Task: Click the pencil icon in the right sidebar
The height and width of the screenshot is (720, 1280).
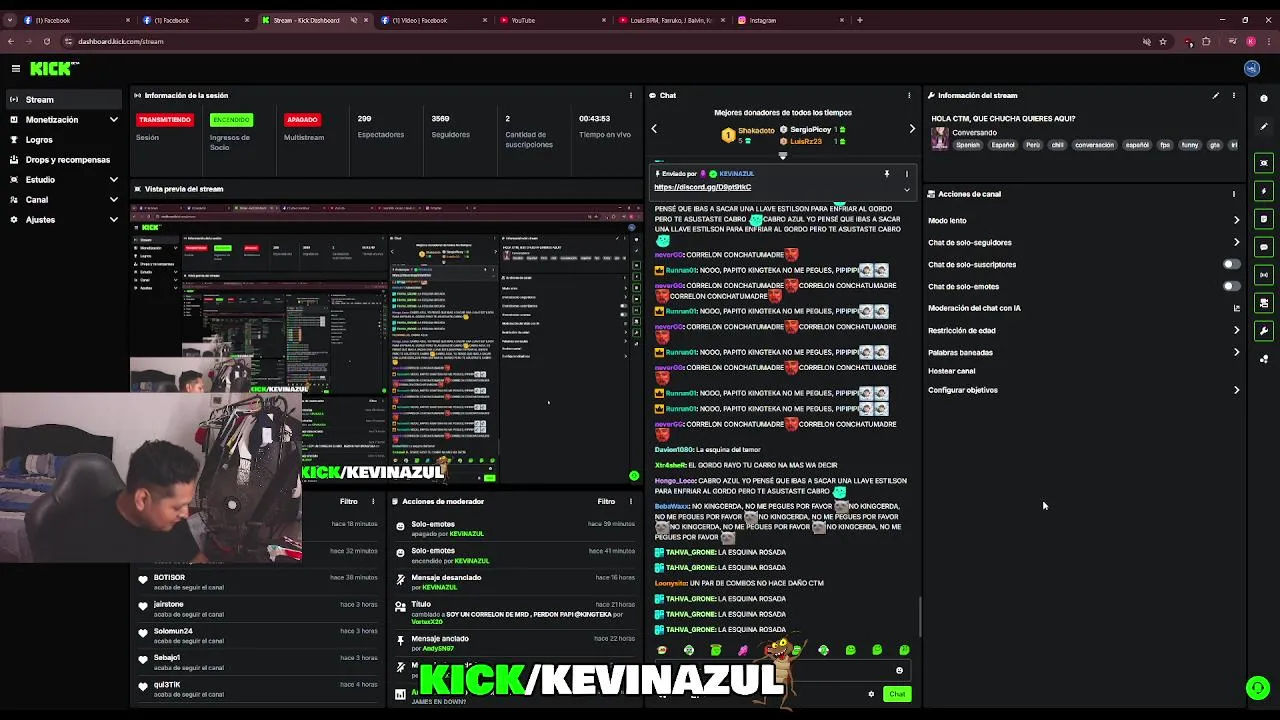Action: tap(1264, 126)
